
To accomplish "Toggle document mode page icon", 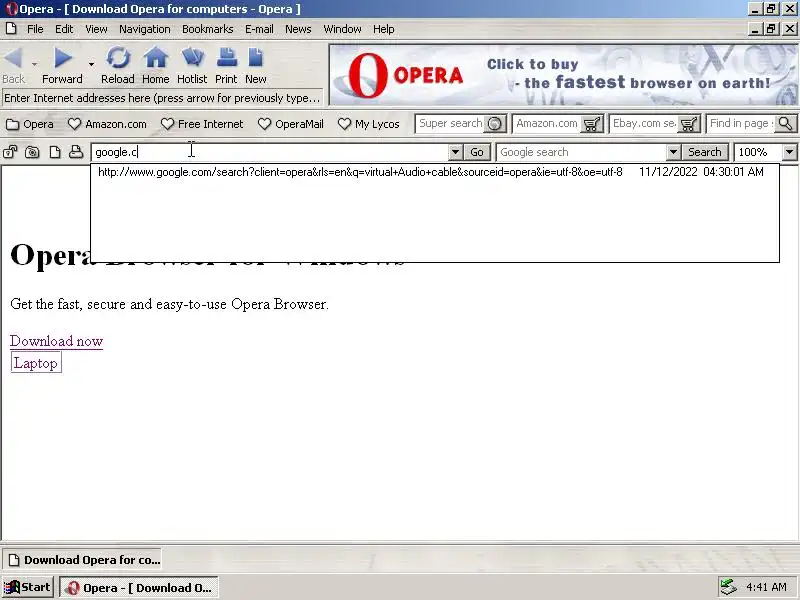I will click(55, 152).
